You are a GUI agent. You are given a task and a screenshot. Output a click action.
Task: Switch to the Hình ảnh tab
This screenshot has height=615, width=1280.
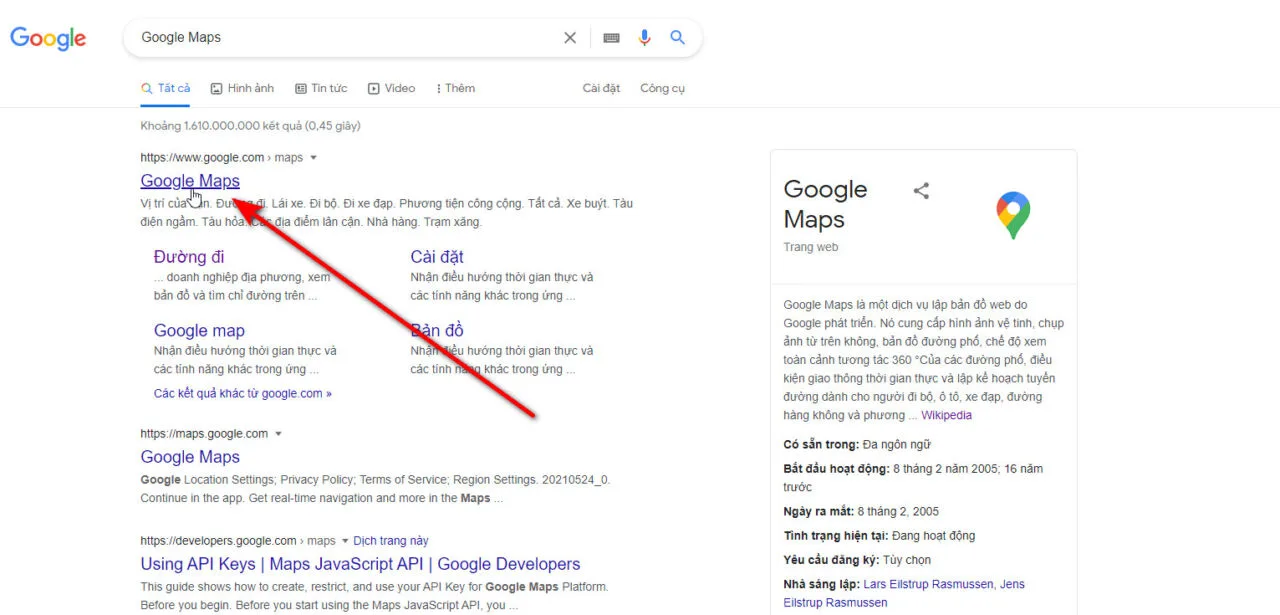click(x=242, y=88)
